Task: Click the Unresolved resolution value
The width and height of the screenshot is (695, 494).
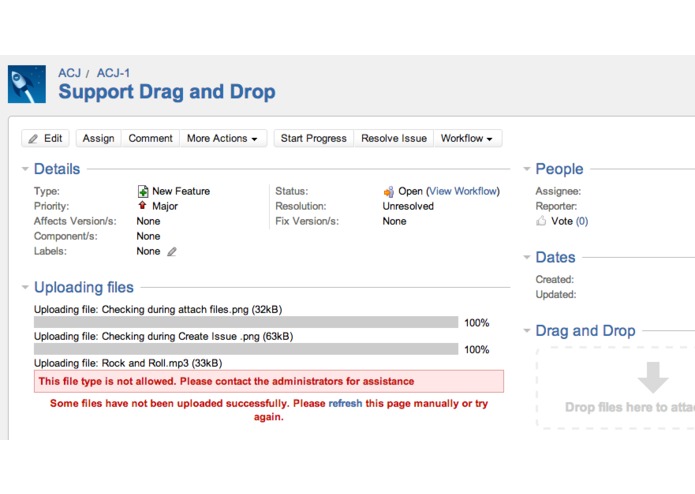Action: tap(408, 206)
